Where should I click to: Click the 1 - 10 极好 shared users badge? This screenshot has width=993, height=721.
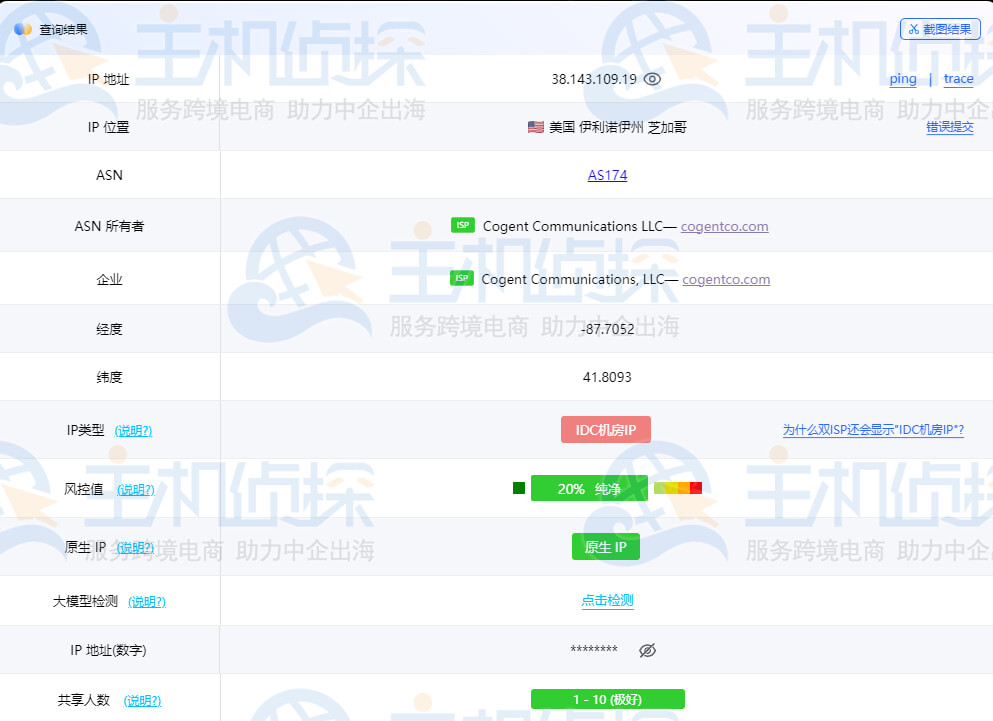[606, 699]
